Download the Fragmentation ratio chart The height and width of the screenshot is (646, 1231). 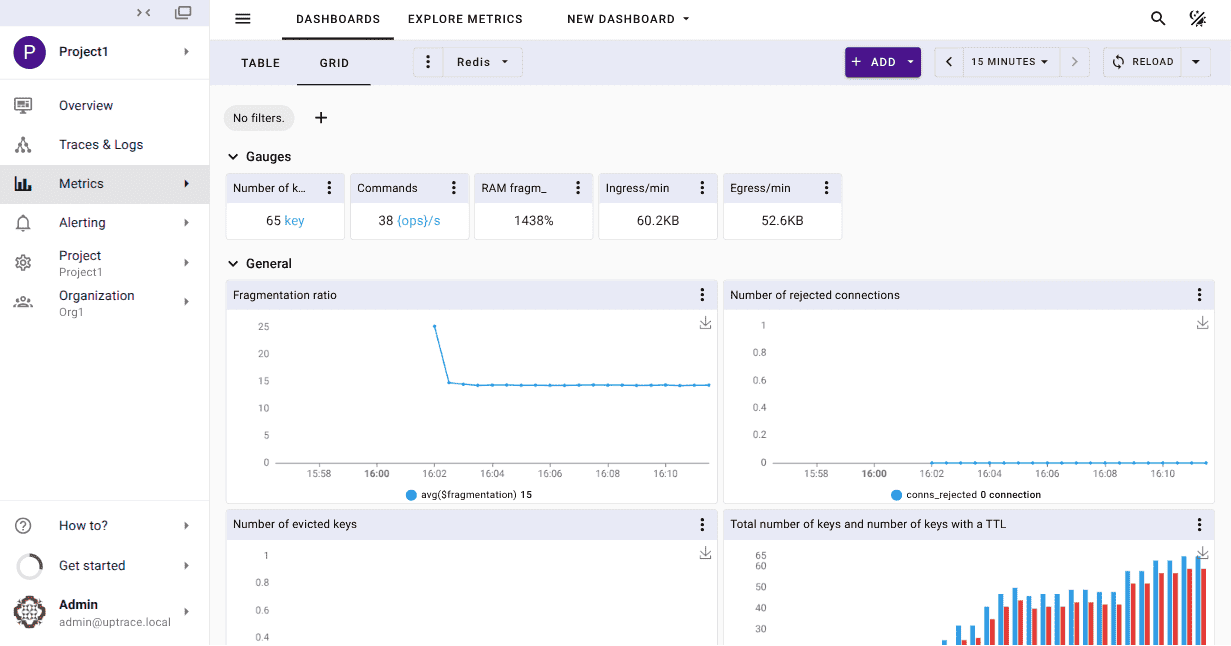tap(705, 323)
